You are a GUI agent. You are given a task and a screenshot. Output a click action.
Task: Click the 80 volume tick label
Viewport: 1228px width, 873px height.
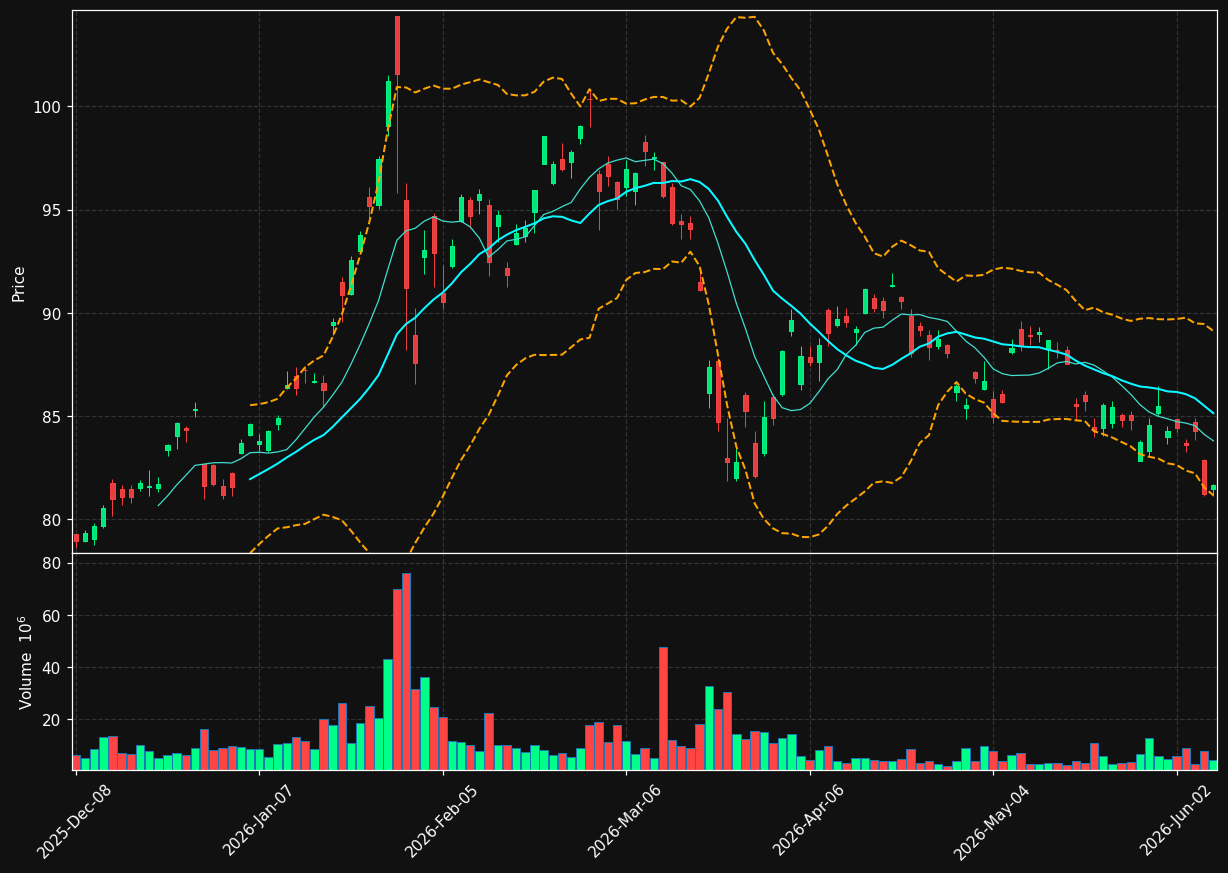pyautogui.click(x=52, y=564)
